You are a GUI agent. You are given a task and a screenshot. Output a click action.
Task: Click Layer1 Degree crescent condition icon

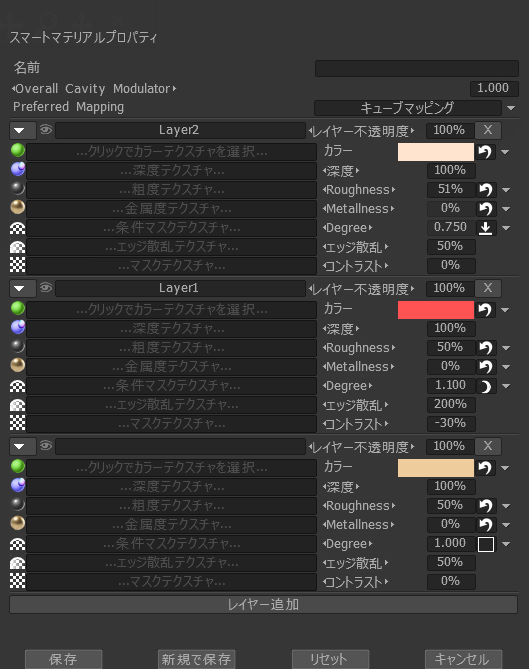coord(485,386)
